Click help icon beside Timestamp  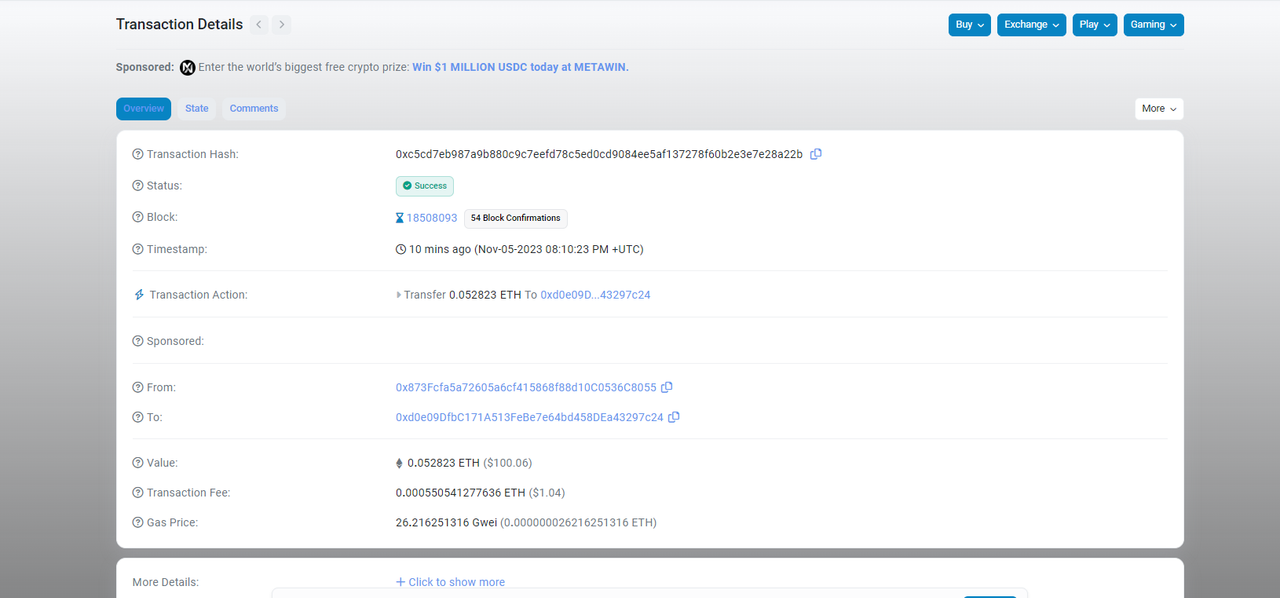138,249
